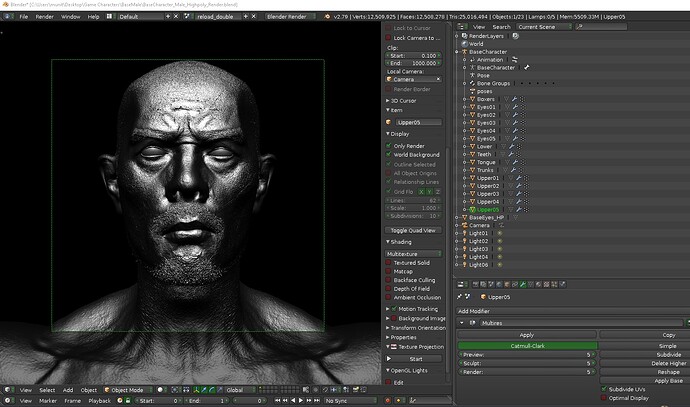The width and height of the screenshot is (690, 407).
Task: Open the Multitexture shading dropdown
Action: tap(413, 254)
